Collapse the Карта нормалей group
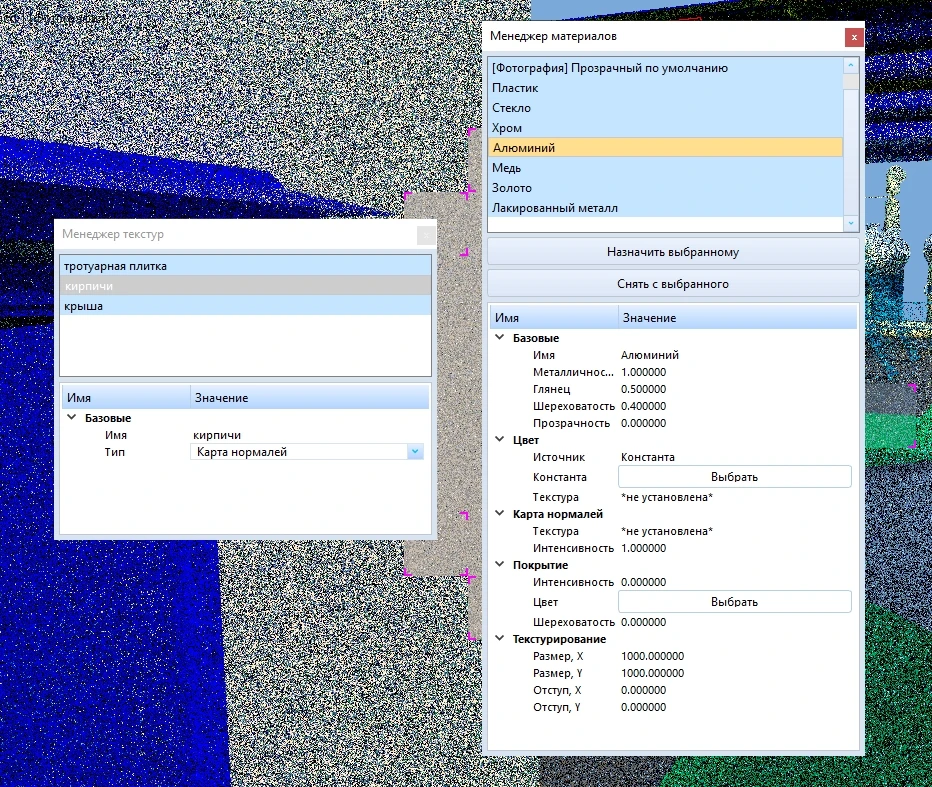Screen dimensions: 932x787 click(x=500, y=514)
